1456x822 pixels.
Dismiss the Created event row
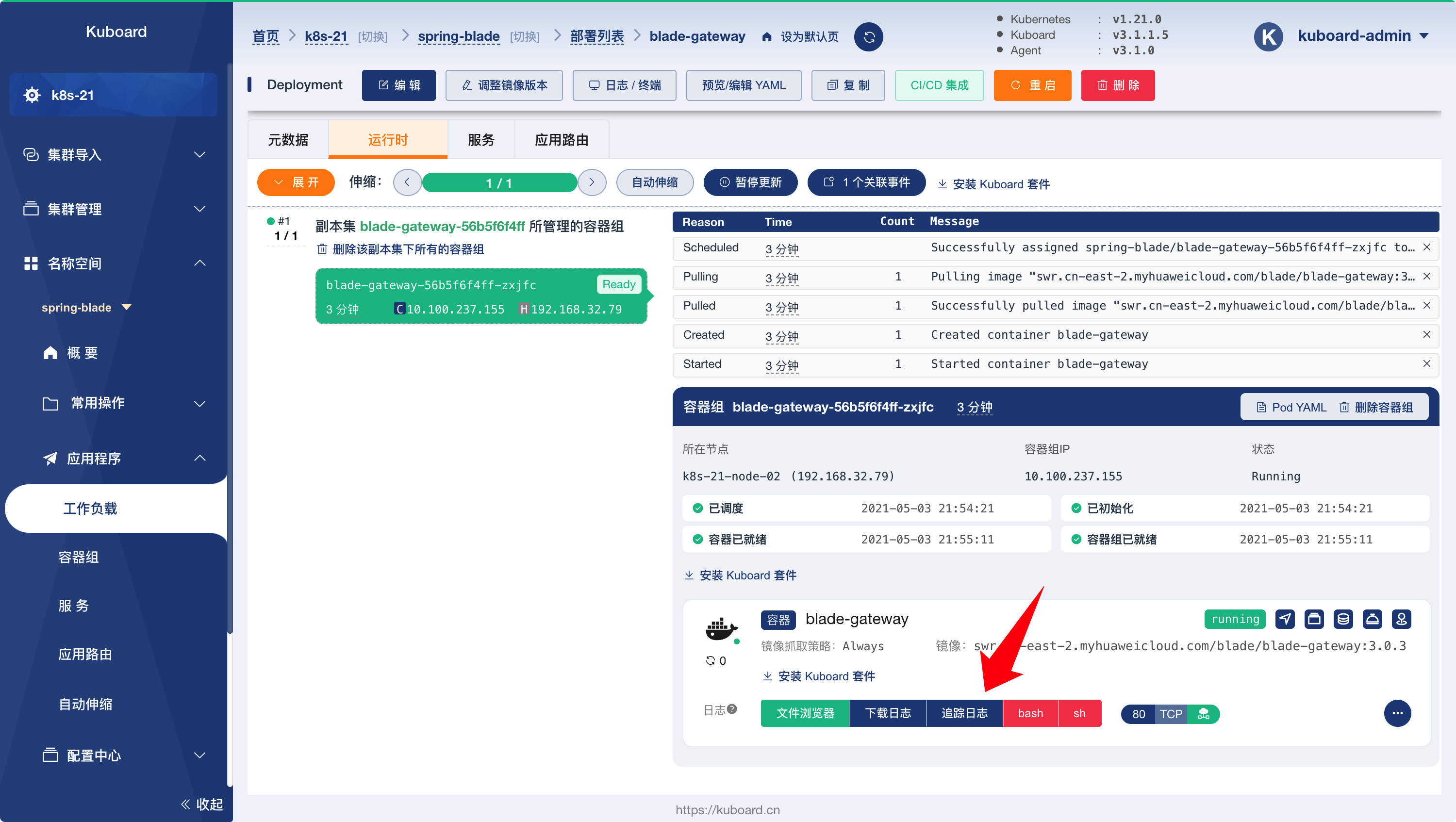click(x=1426, y=334)
